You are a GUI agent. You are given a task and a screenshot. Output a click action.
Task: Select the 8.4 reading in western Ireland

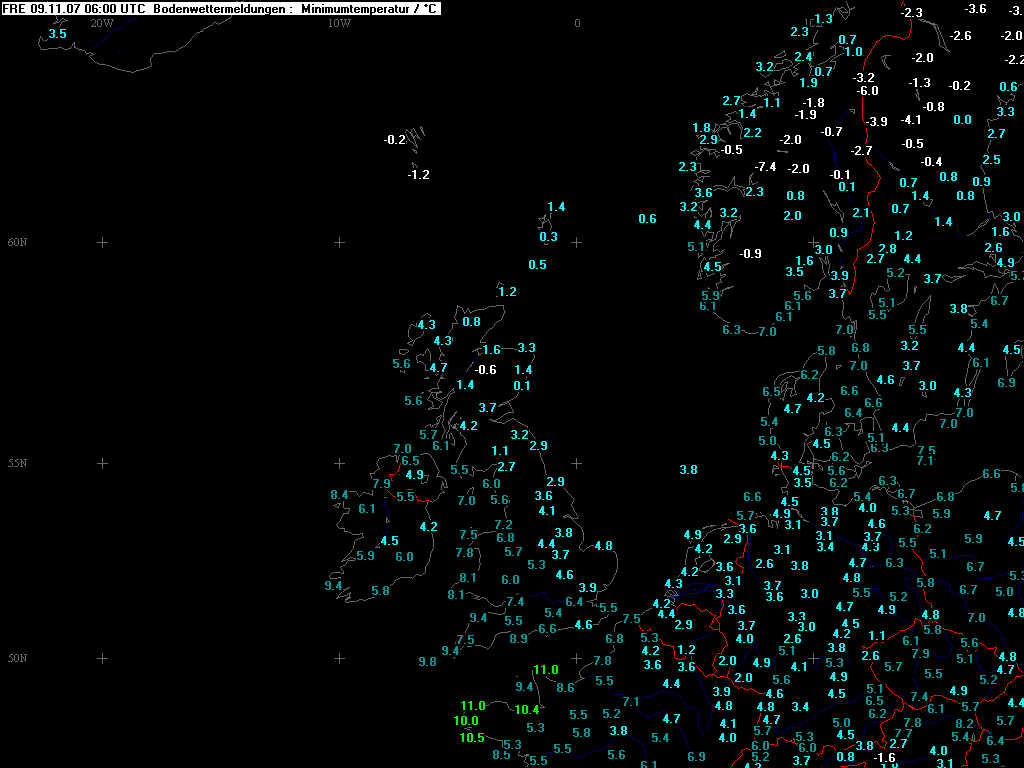(339, 495)
